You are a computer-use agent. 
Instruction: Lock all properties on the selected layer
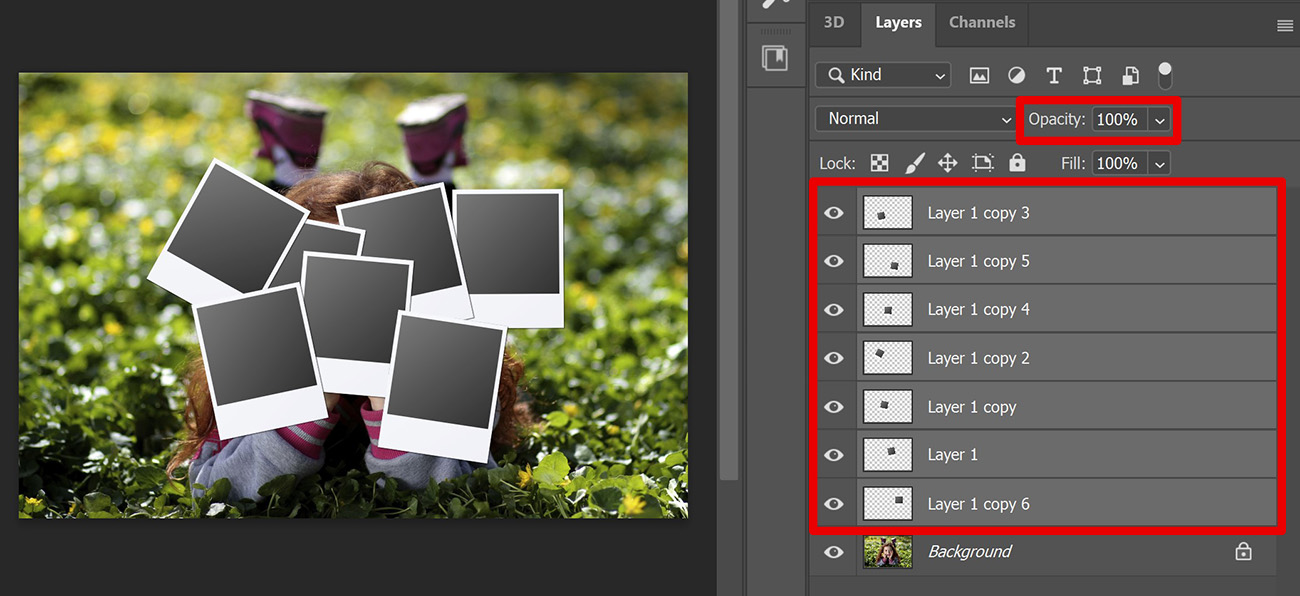click(x=1017, y=162)
